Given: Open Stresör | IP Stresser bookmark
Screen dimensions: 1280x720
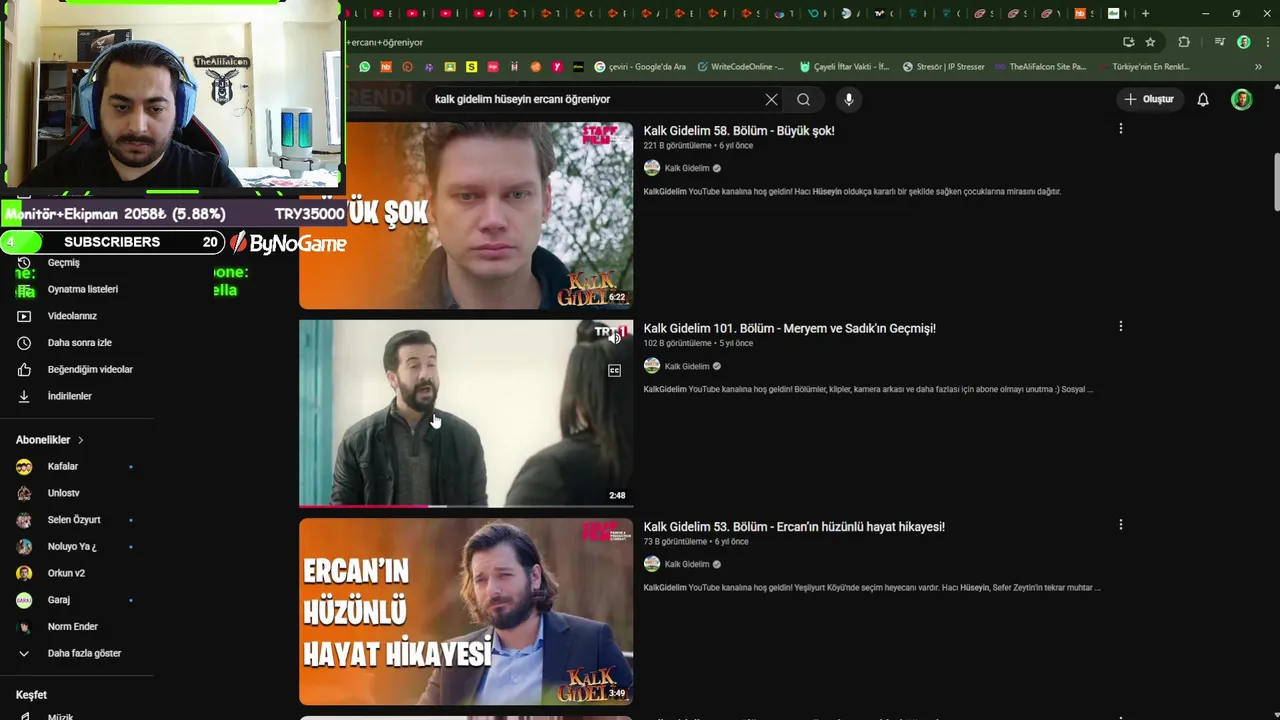Looking at the screenshot, I should (x=943, y=67).
